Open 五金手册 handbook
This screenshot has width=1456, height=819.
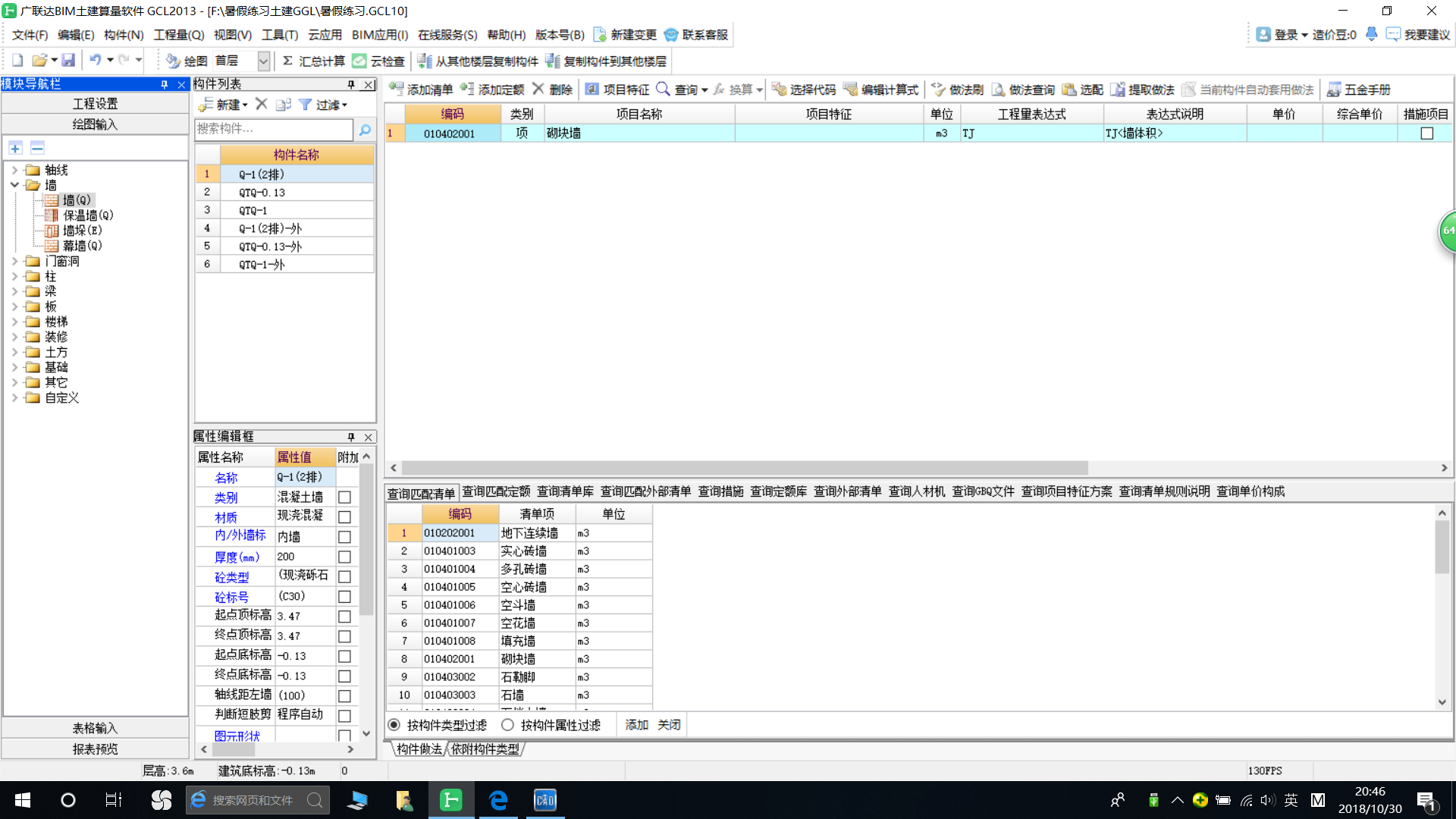tap(1358, 89)
